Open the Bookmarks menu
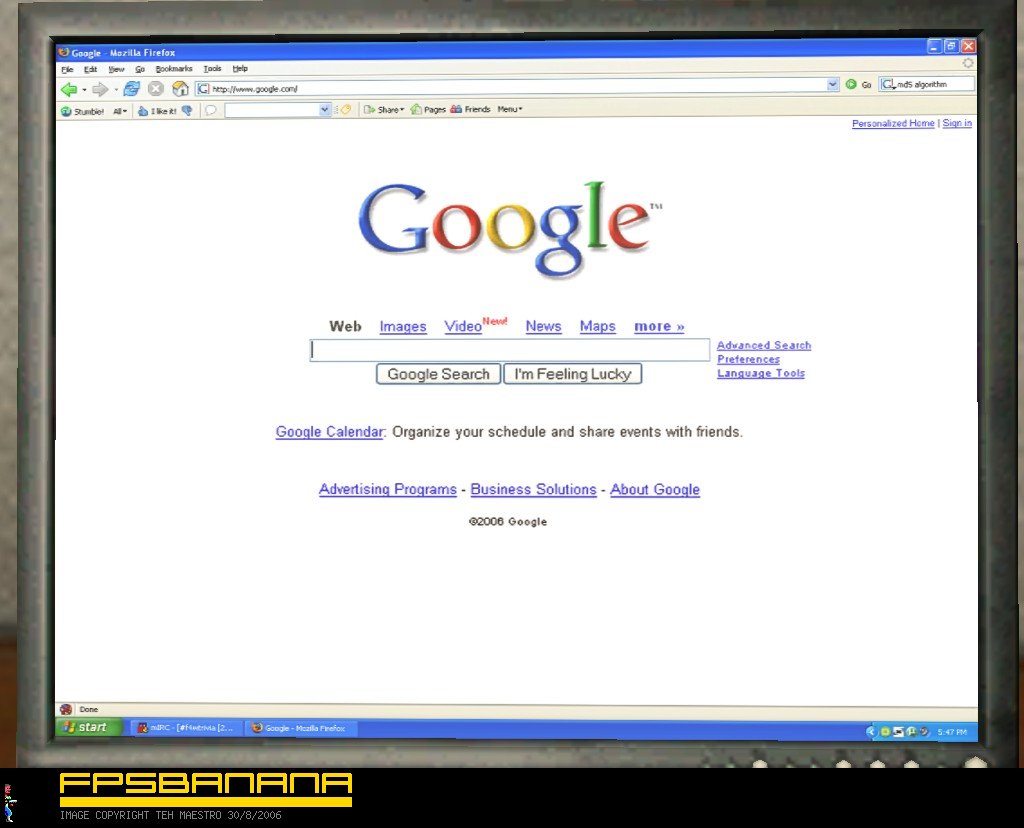1024x828 pixels. click(172, 68)
